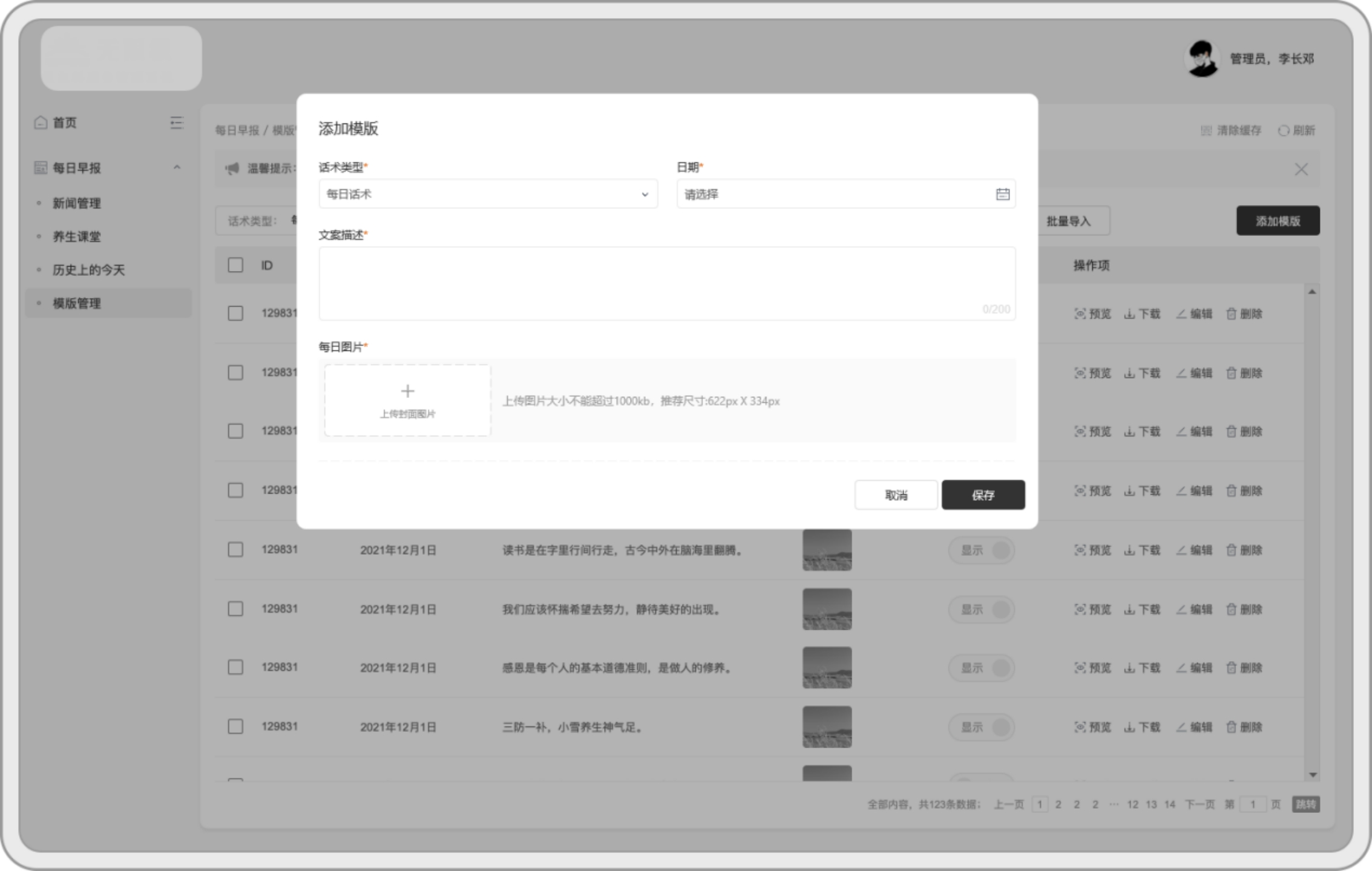Toggle 显示 switch for 三防一补 row
This screenshot has width=1372, height=871.
981,727
